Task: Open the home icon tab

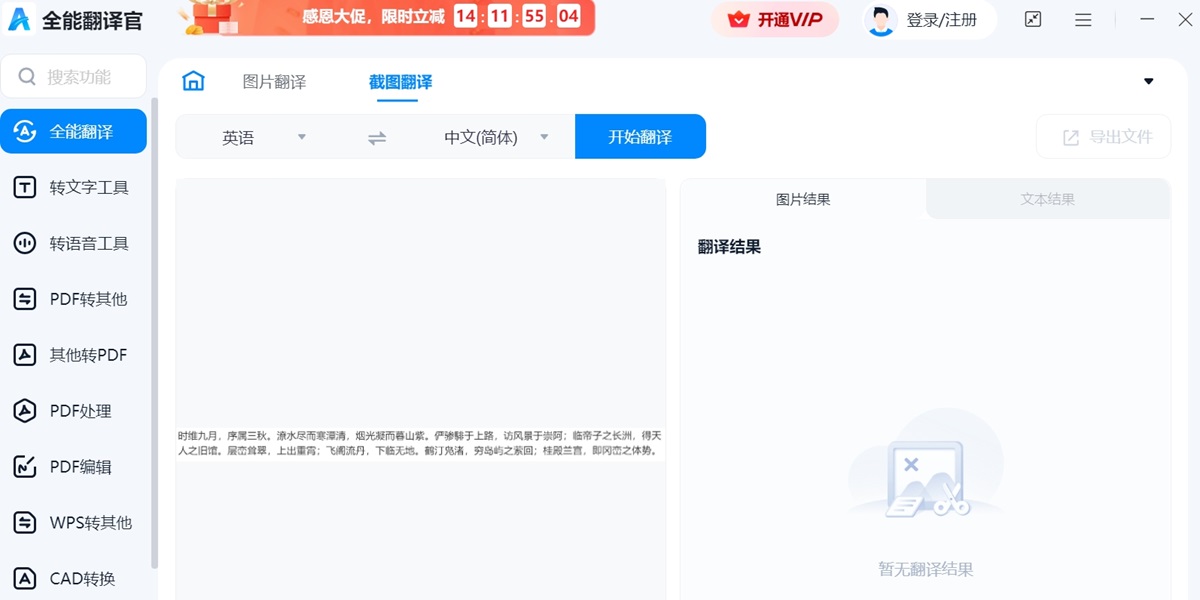Action: pos(193,81)
